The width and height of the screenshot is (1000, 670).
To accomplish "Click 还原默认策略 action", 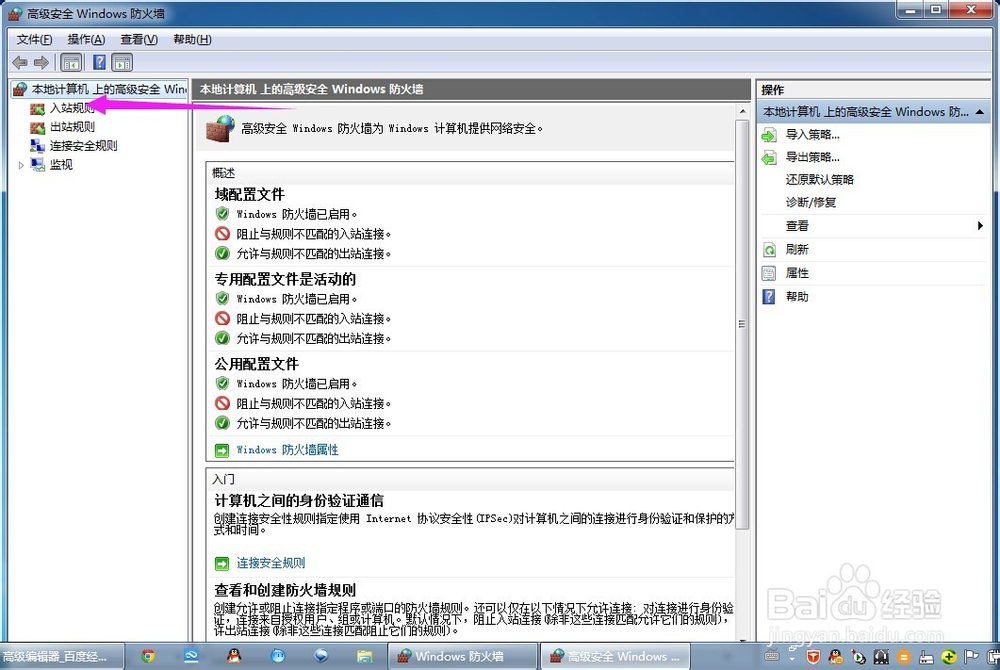I will click(820, 180).
